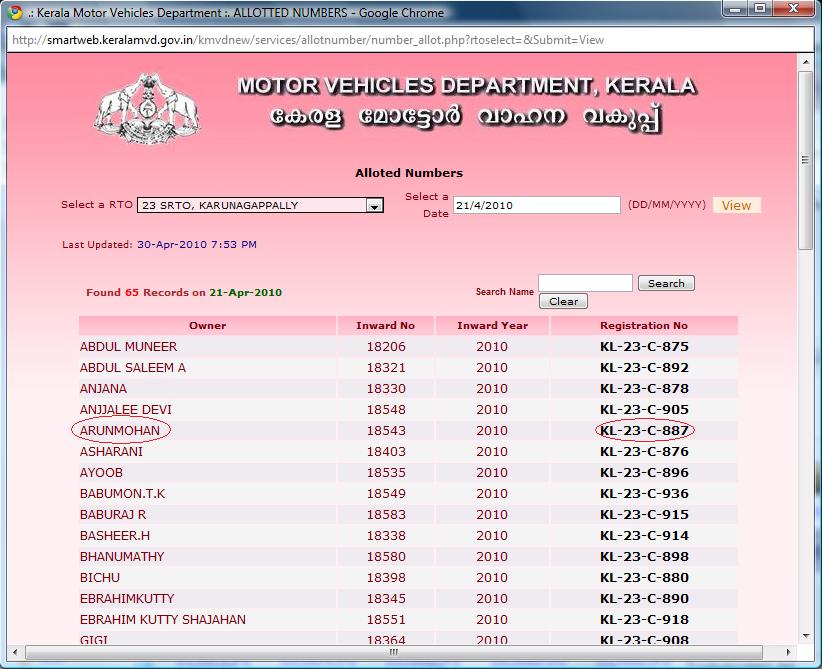This screenshot has height=669, width=822.
Task: Click registration number KL-23-C-880
Action: coord(644,577)
